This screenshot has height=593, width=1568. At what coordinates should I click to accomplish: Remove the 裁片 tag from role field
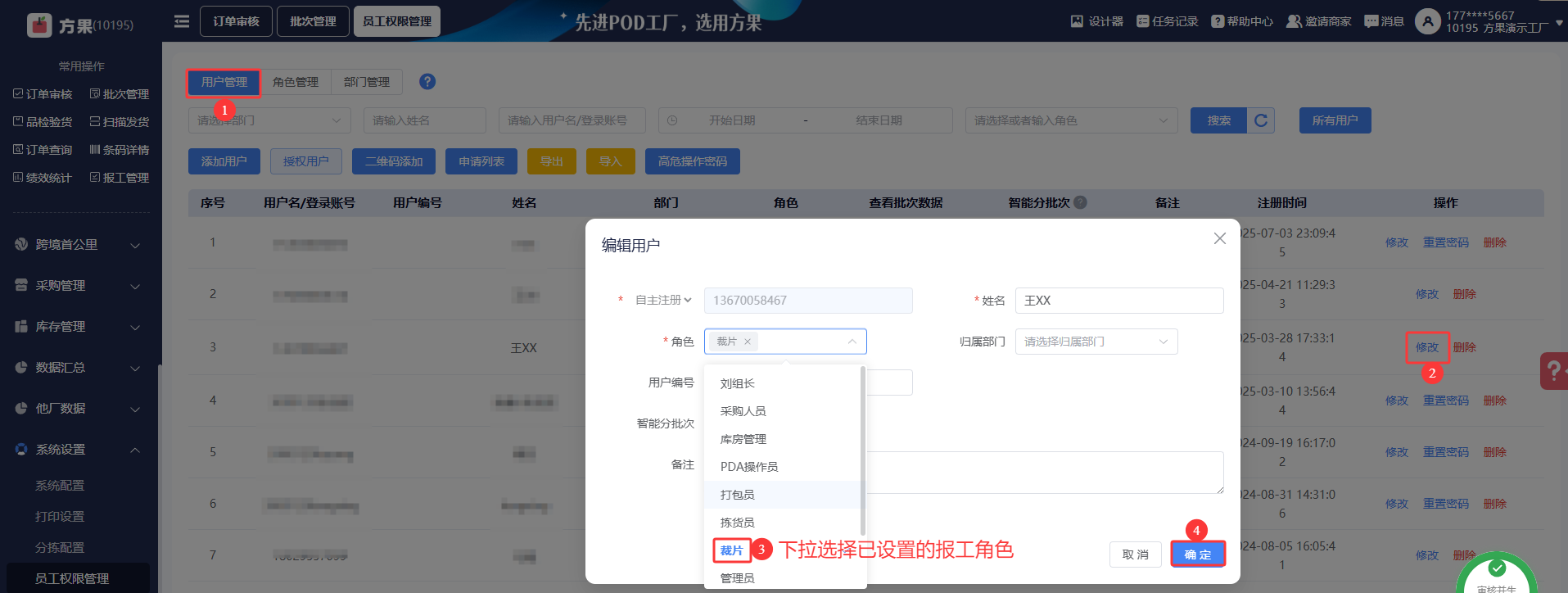748,342
